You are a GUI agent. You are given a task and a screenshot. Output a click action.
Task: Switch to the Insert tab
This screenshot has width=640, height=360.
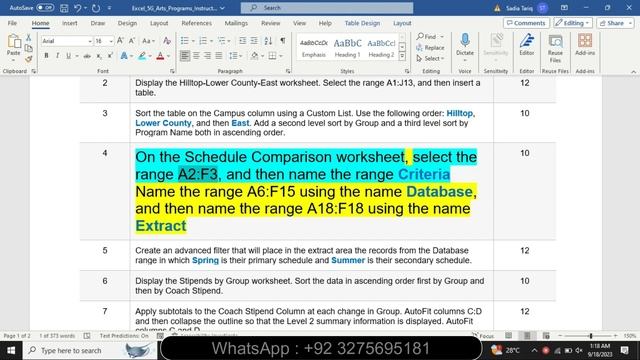[70, 23]
